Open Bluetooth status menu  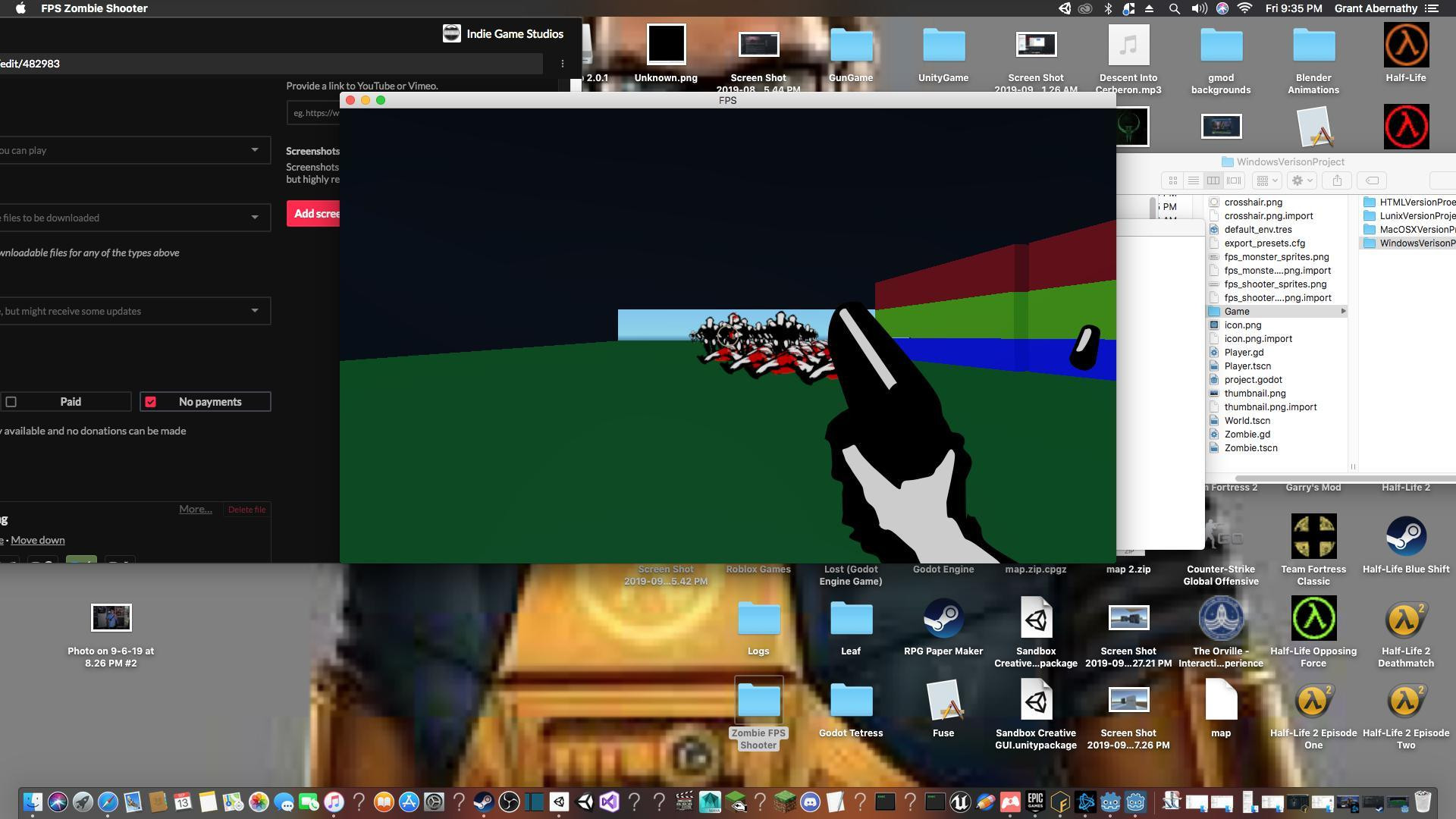point(1108,8)
